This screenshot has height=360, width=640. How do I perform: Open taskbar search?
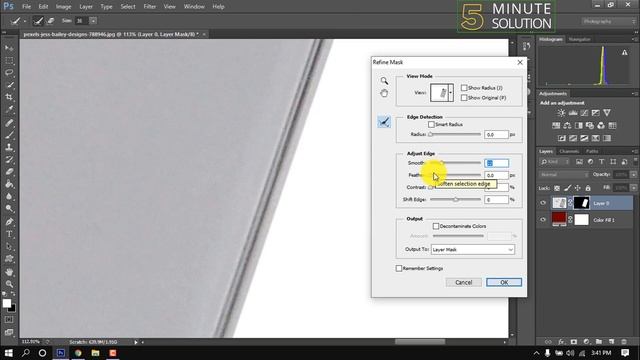(25, 353)
